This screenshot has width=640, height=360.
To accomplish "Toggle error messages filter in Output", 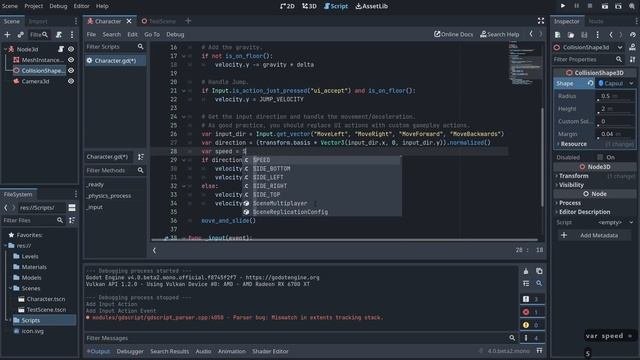I will point(532,312).
